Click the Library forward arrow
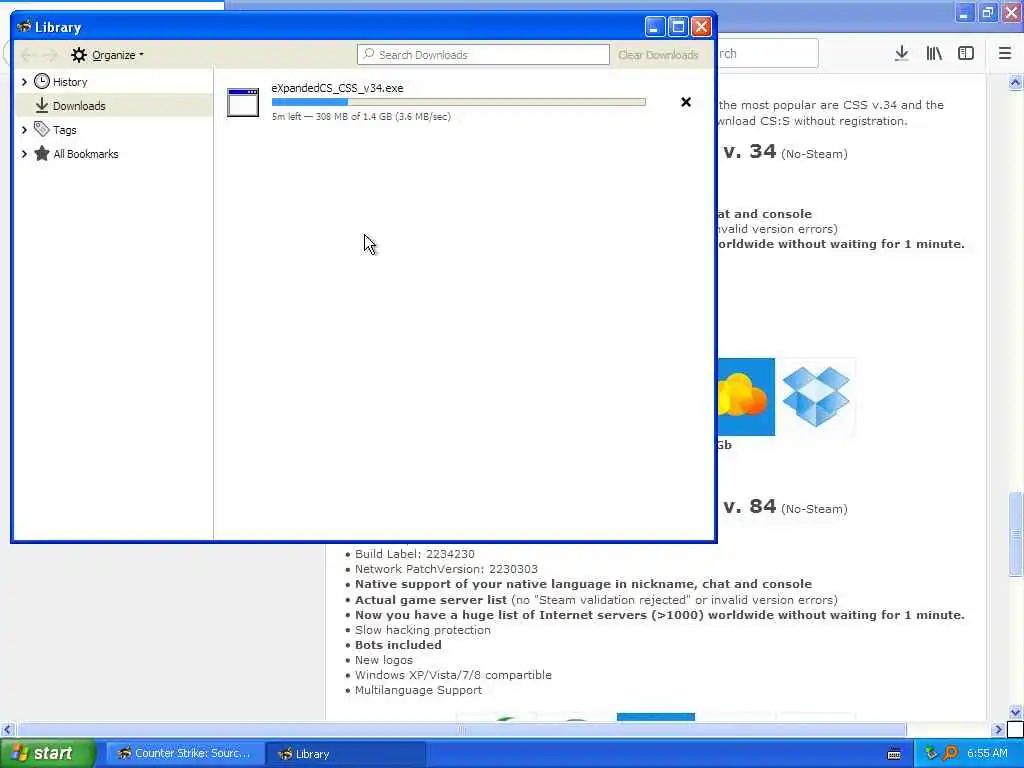 50,55
